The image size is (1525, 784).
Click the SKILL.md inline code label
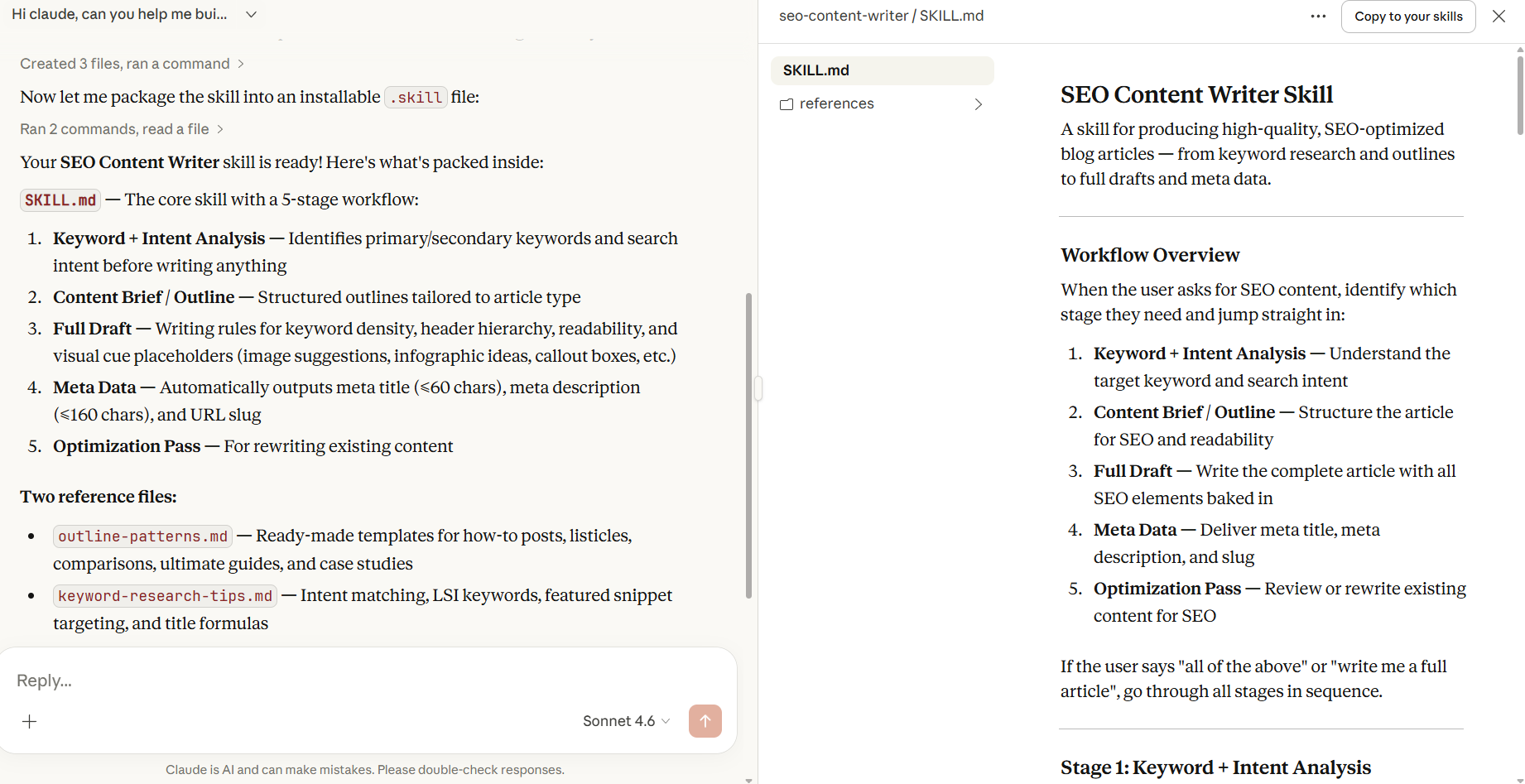coord(60,200)
